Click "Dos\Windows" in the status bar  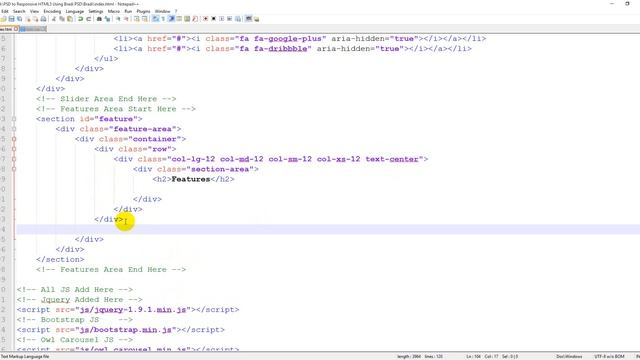click(x=569, y=356)
